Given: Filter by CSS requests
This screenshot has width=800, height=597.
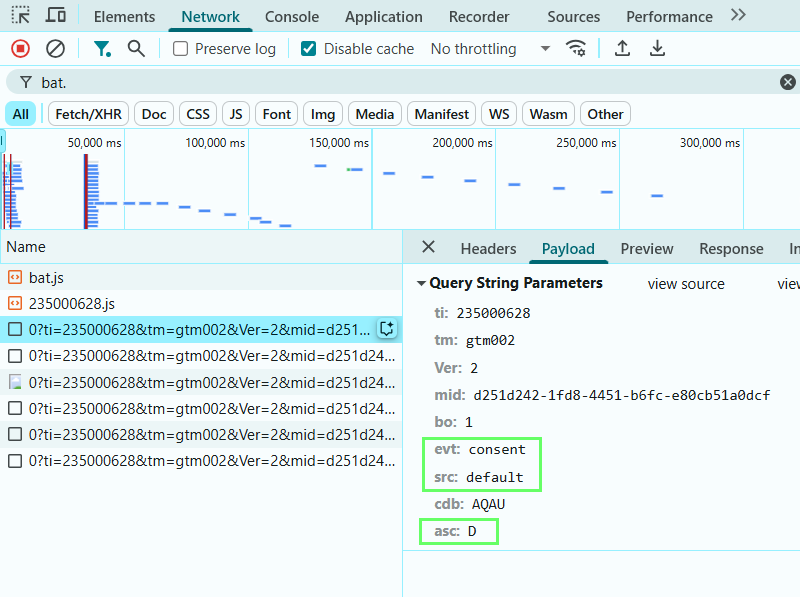Looking at the screenshot, I should 198,114.
